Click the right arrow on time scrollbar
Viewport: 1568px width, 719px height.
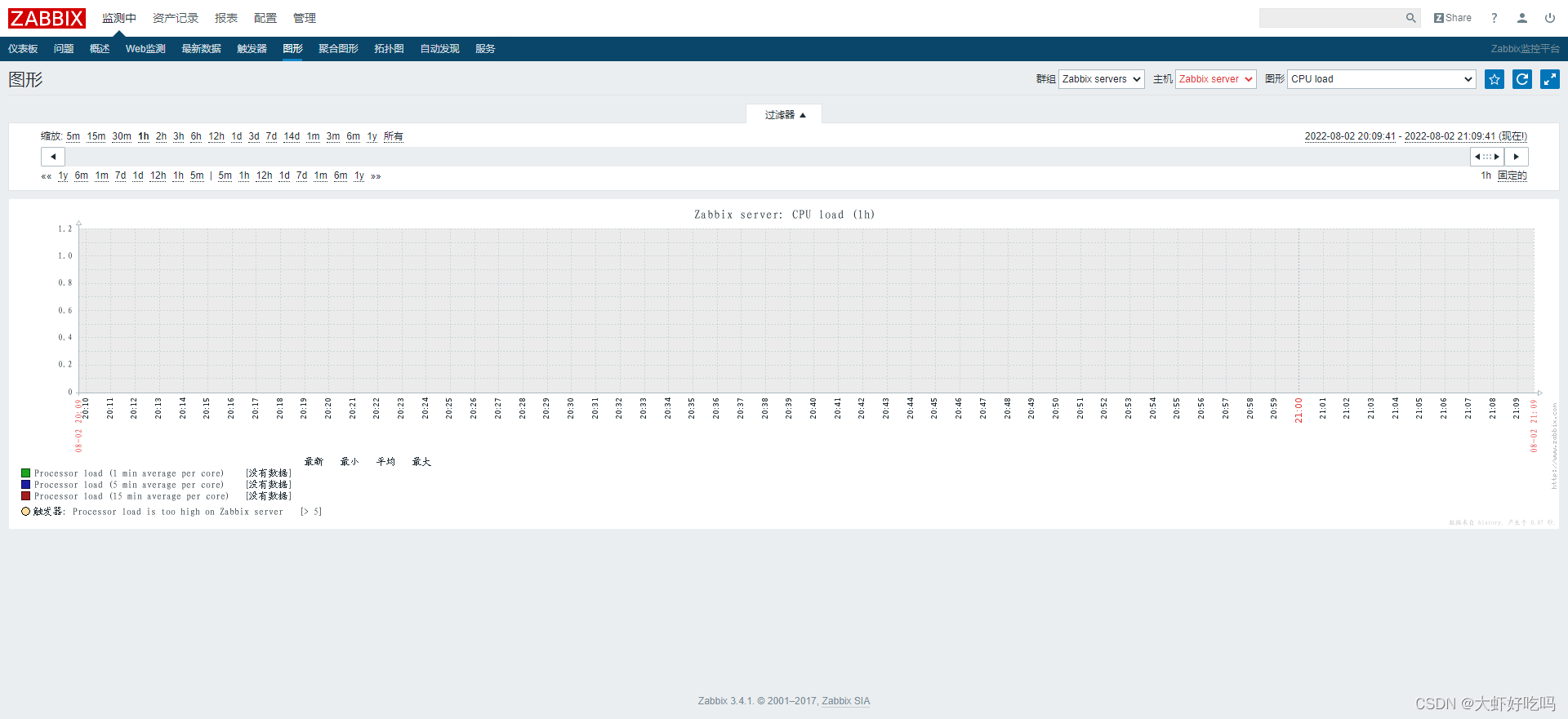pos(1517,157)
